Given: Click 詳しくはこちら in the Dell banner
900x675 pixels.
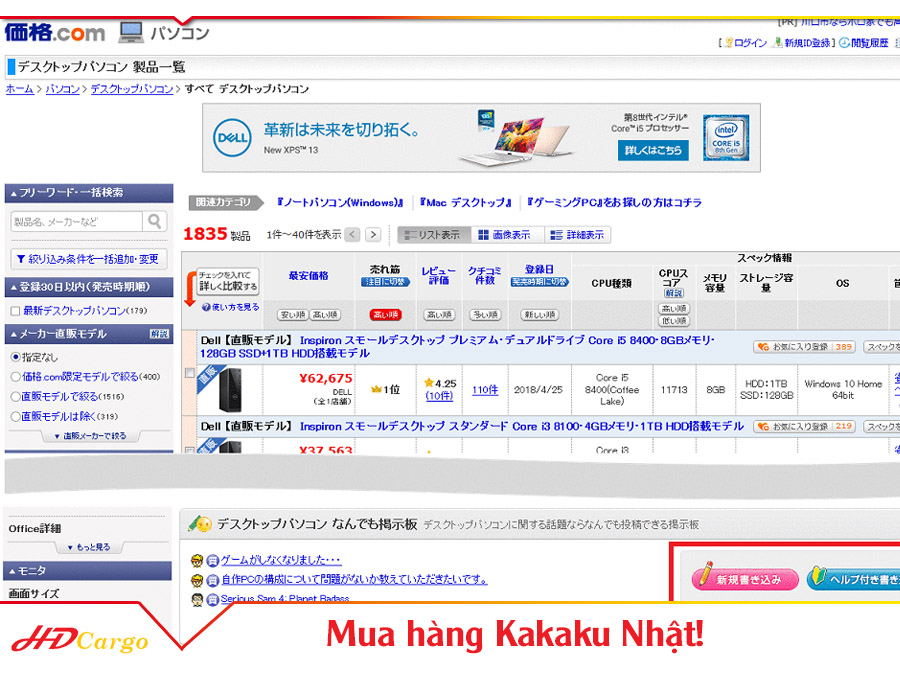Looking at the screenshot, I should [653, 150].
